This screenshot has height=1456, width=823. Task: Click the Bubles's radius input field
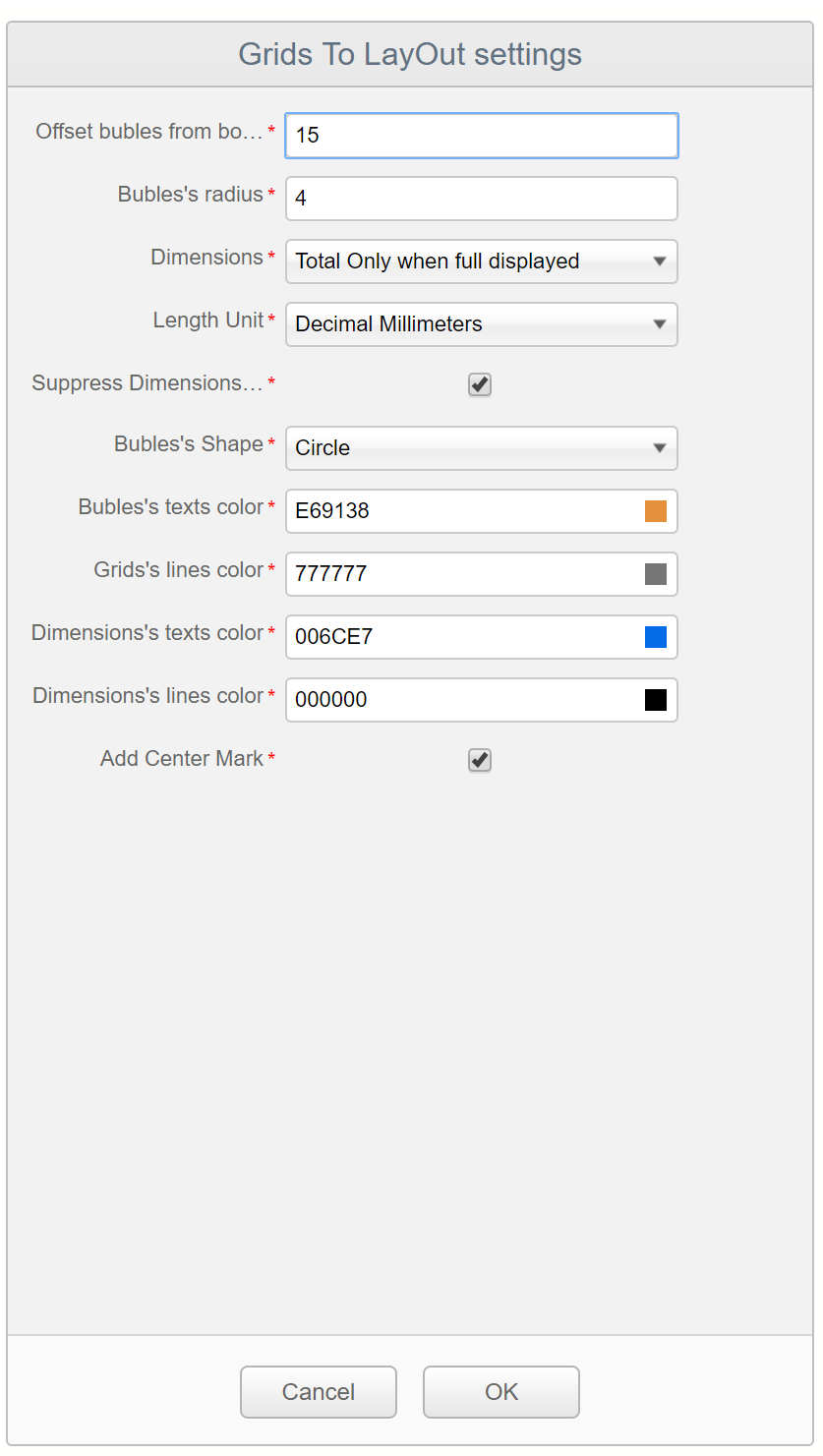[x=481, y=199]
